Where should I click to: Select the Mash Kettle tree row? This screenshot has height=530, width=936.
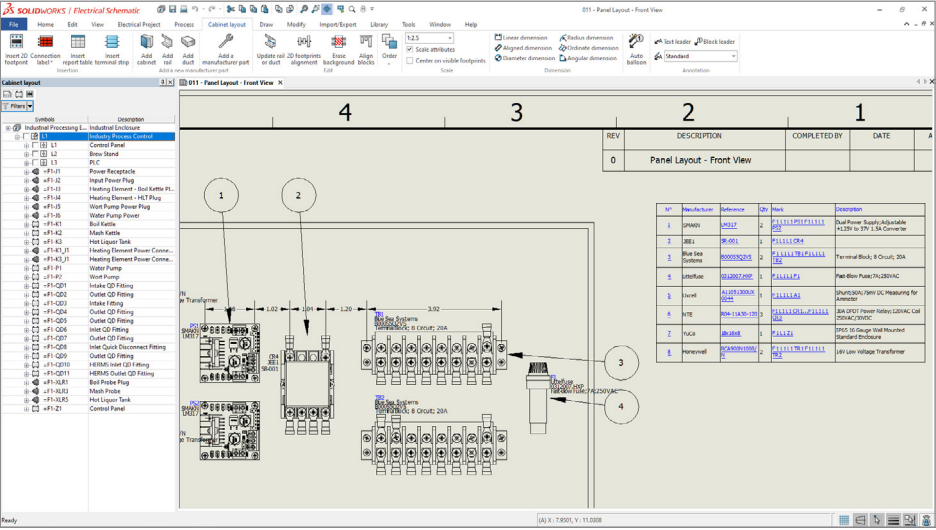coord(88,233)
